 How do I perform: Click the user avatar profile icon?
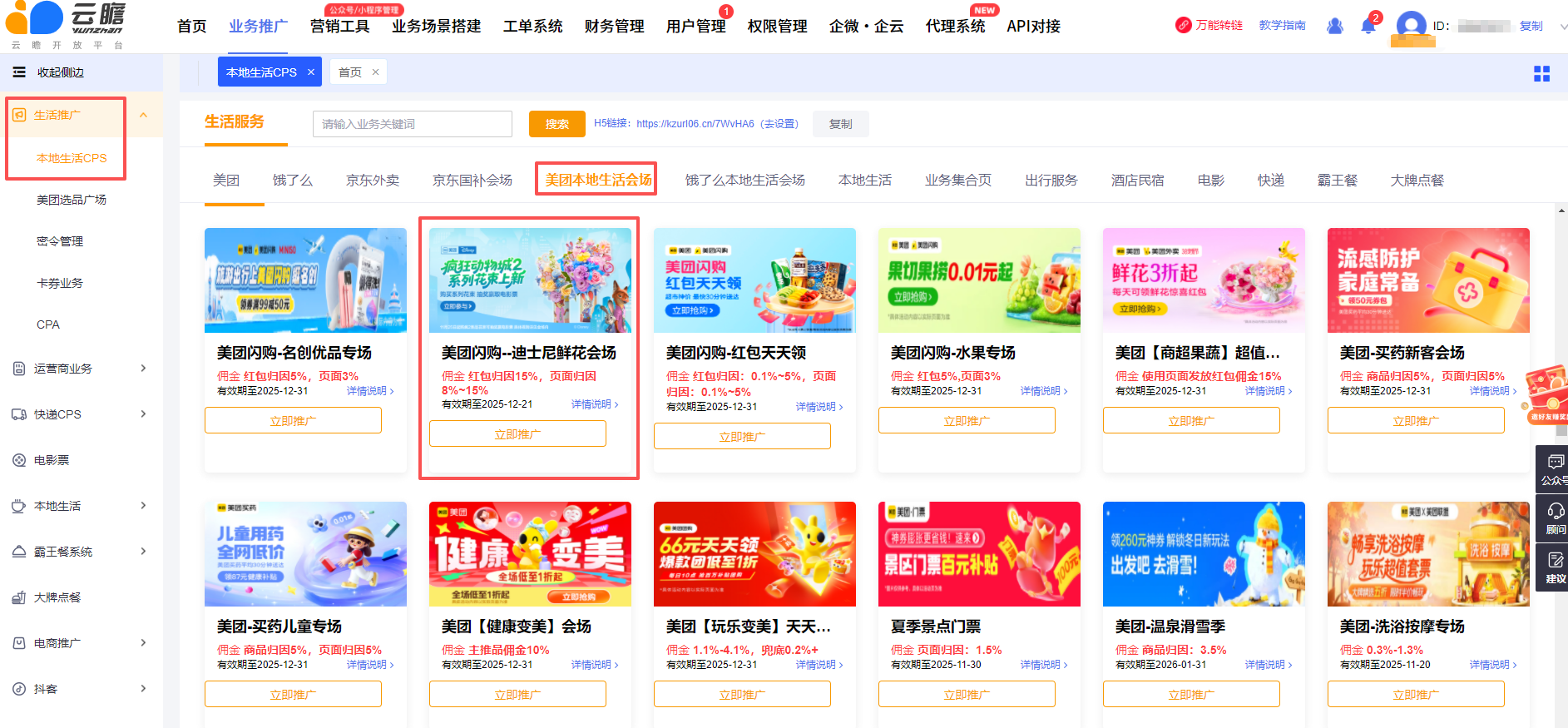tap(1411, 26)
